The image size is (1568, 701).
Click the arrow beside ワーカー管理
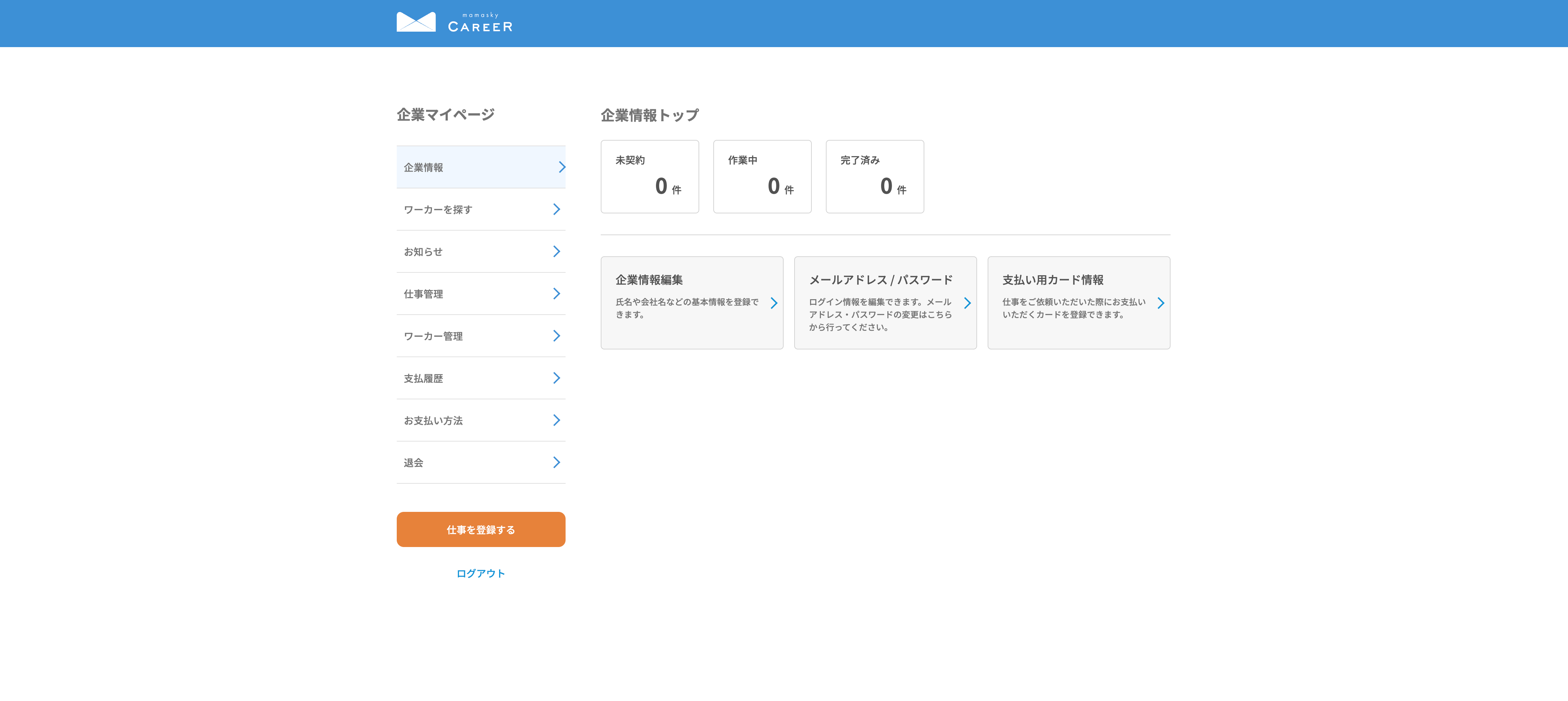point(556,336)
